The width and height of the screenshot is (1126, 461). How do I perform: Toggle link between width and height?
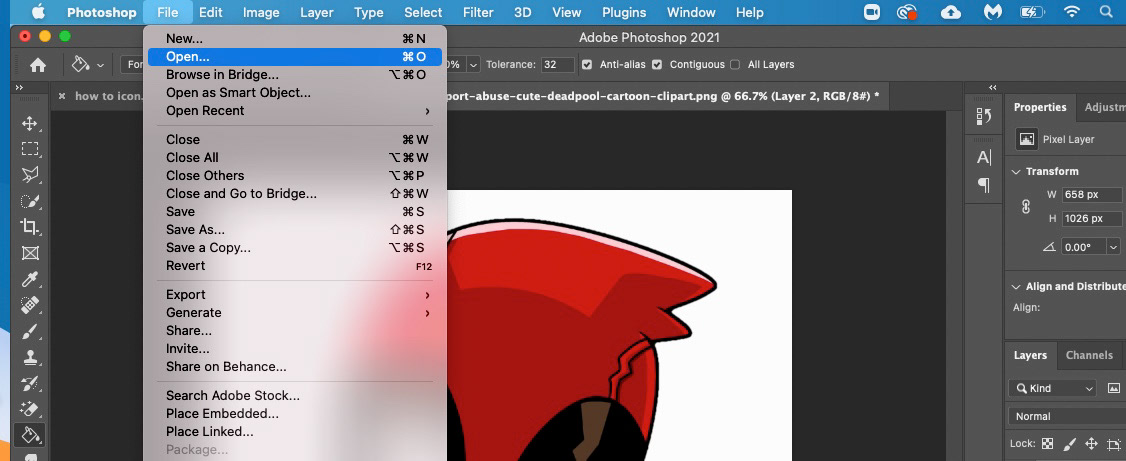pos(1026,207)
